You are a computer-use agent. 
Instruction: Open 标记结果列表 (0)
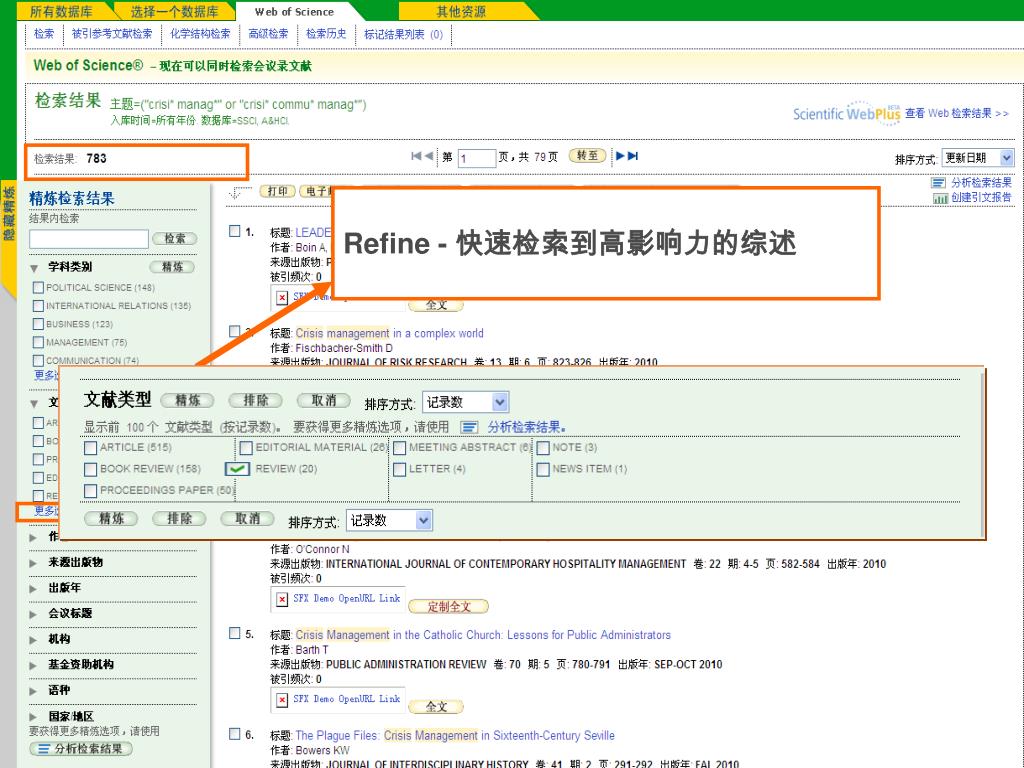coord(403,35)
